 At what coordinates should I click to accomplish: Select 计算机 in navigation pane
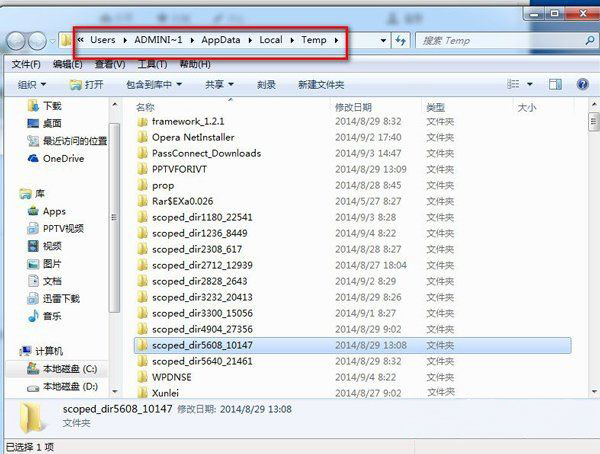[x=41, y=351]
